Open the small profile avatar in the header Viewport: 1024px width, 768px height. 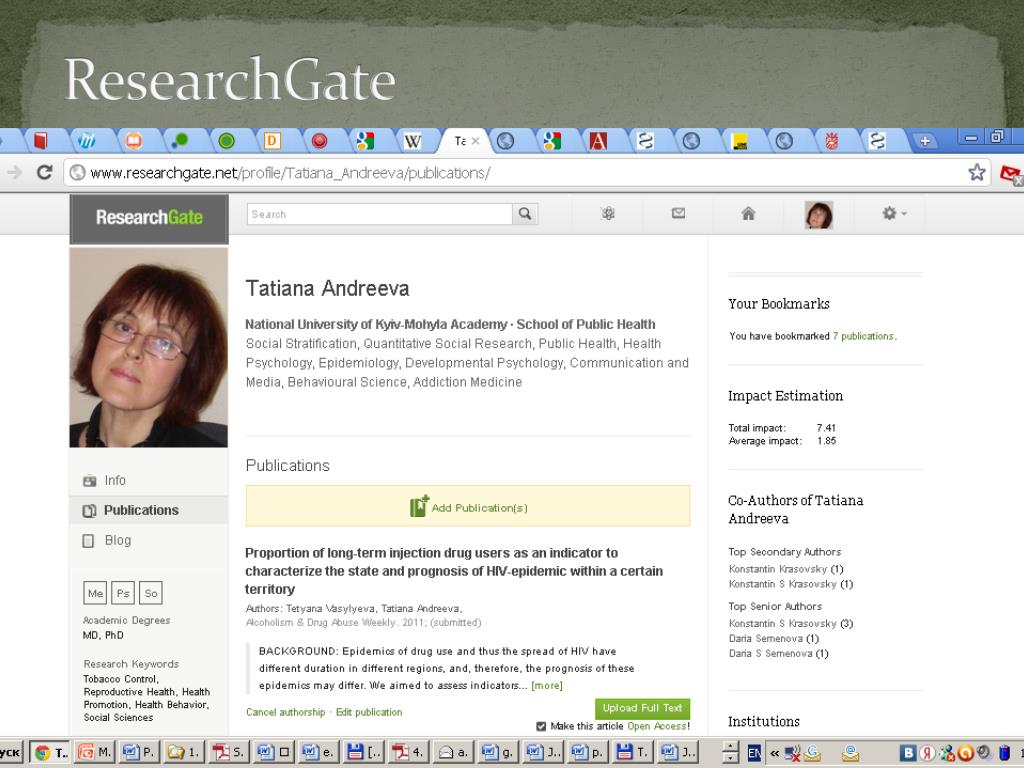[x=819, y=215]
